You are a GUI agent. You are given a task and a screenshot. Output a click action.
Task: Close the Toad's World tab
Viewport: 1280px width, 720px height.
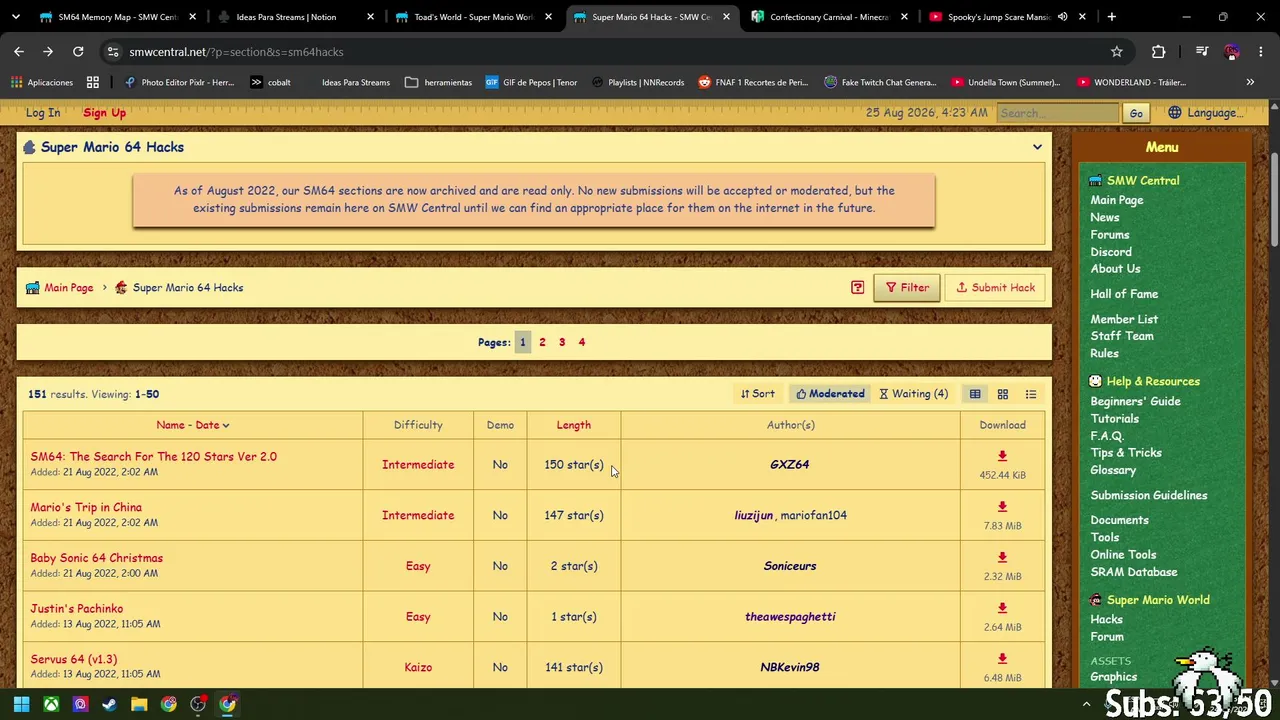548,17
